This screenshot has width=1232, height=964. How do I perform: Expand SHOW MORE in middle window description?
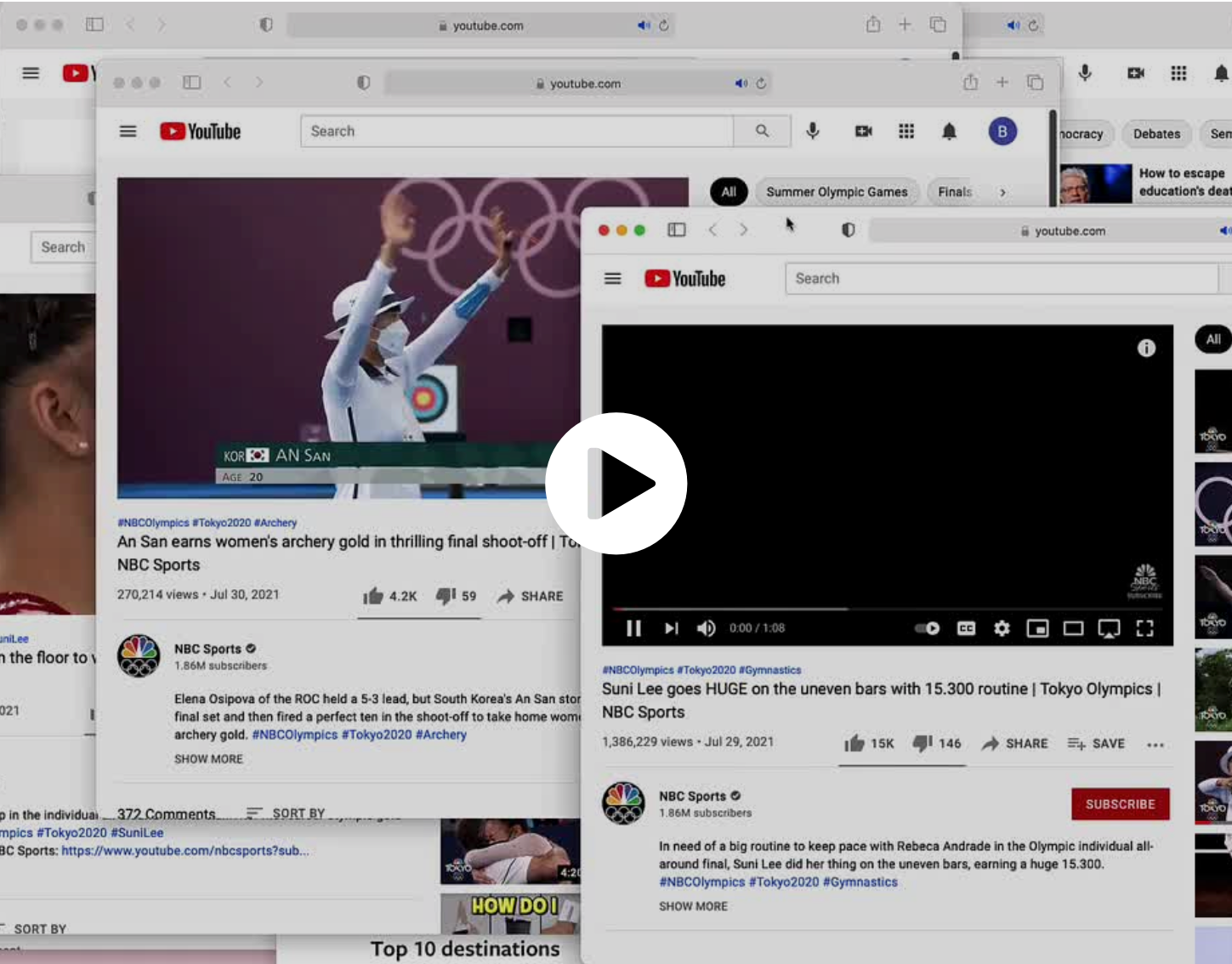[208, 758]
